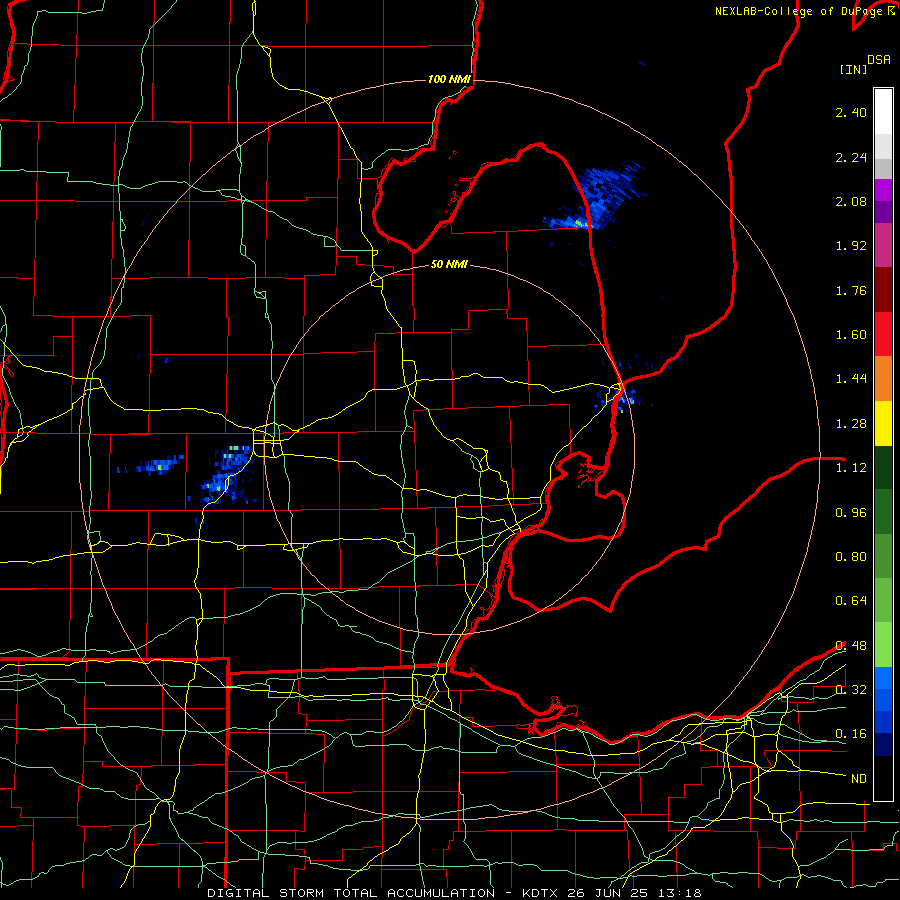This screenshot has height=900, width=900.
Task: Pick the pink swatch beside 1.92
Action: point(883,245)
